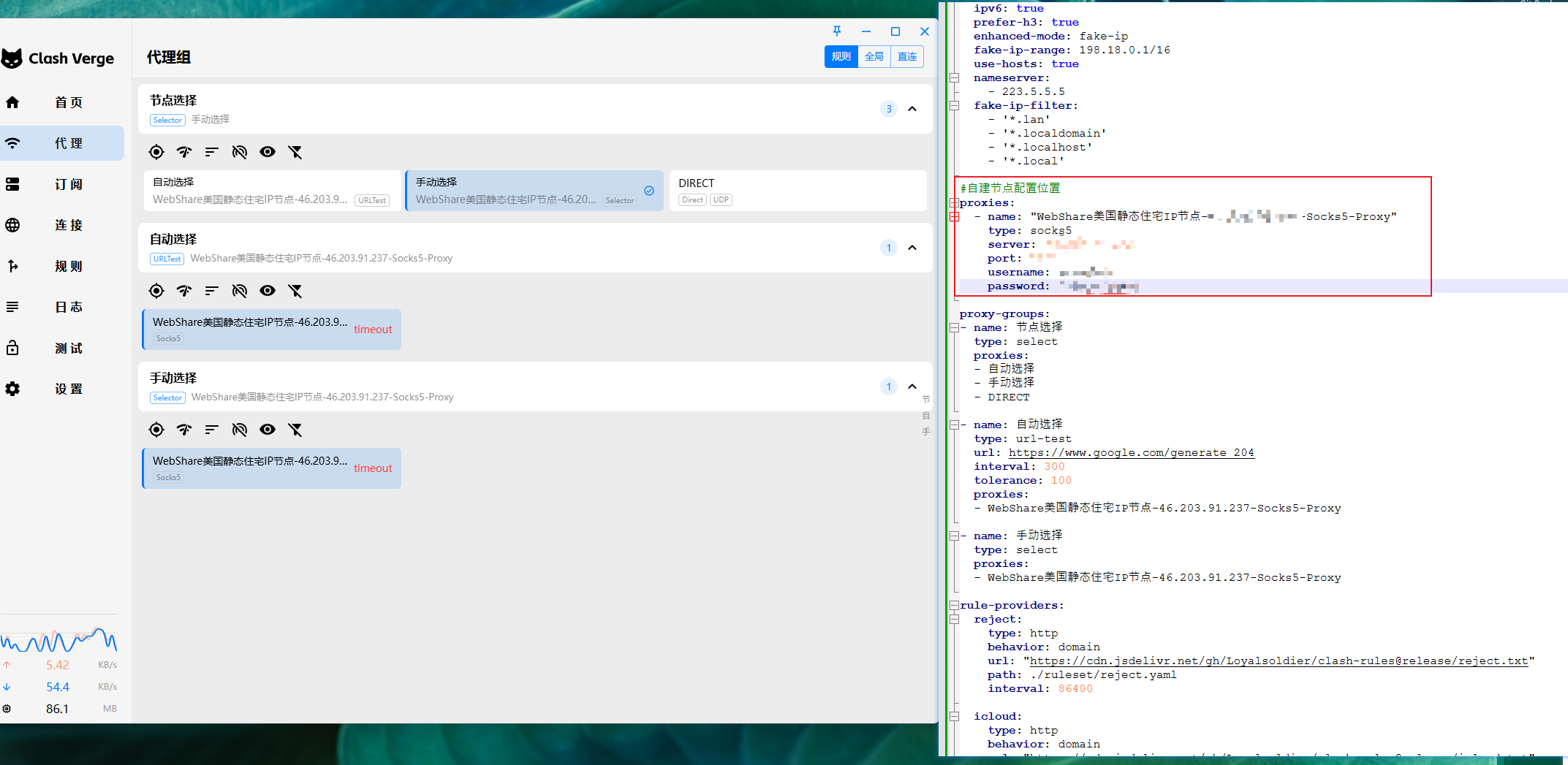Click the 'interval: 300' value in editor
Screen dimensions: 1568x765
[1054, 467]
